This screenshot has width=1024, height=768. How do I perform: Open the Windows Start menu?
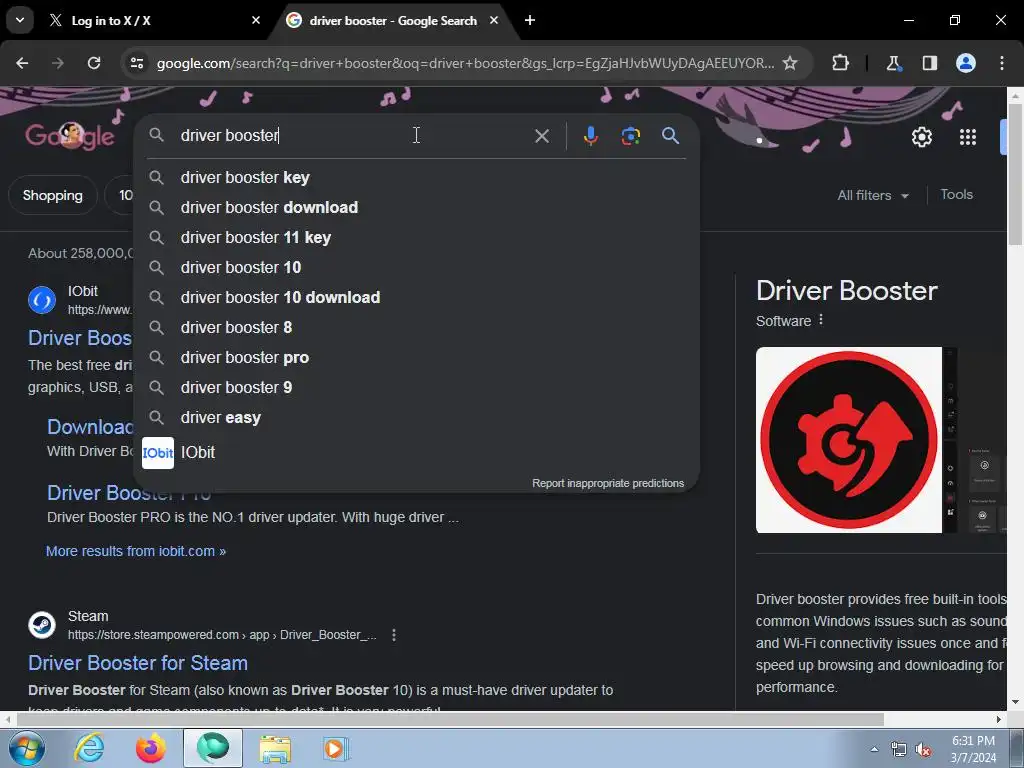tap(25, 748)
